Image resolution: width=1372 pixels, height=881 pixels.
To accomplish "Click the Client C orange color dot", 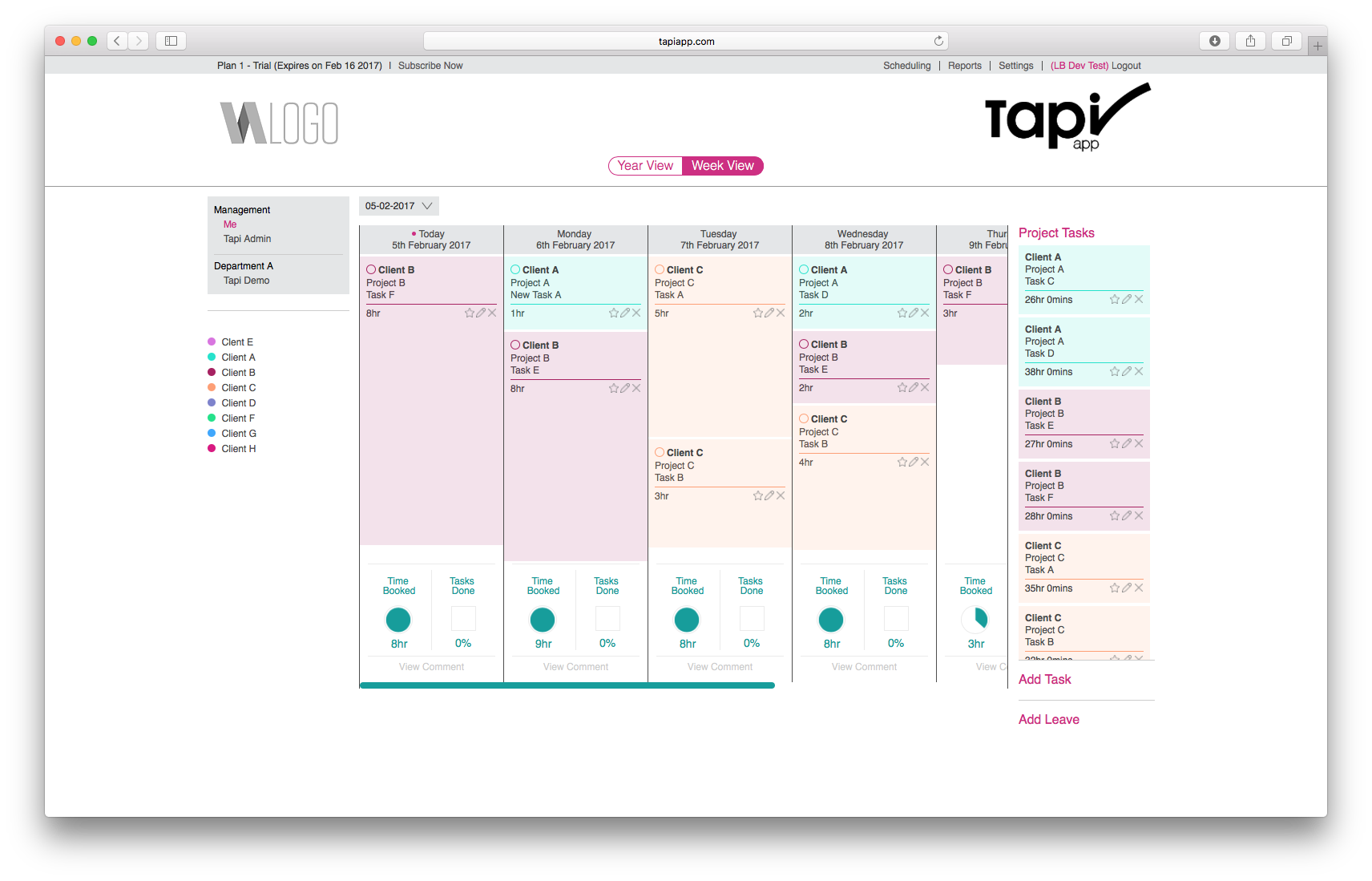I will pyautogui.click(x=212, y=387).
